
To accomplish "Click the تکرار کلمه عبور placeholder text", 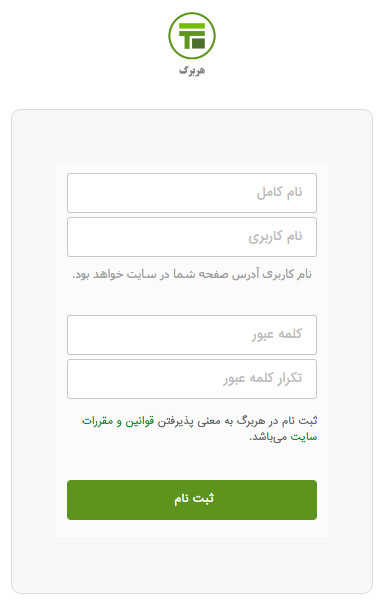I will (262, 378).
